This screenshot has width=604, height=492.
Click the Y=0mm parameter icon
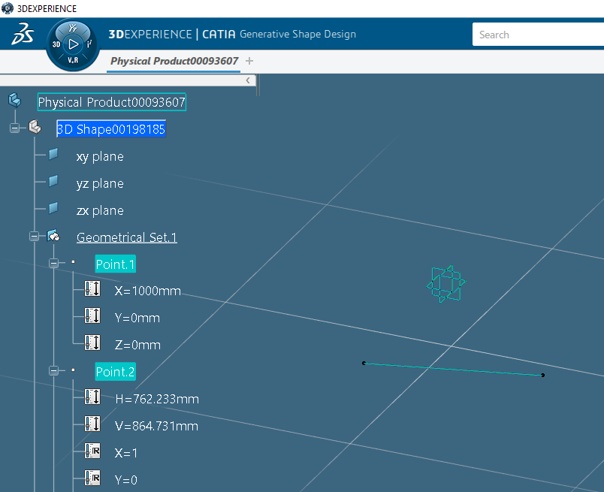[x=92, y=316]
